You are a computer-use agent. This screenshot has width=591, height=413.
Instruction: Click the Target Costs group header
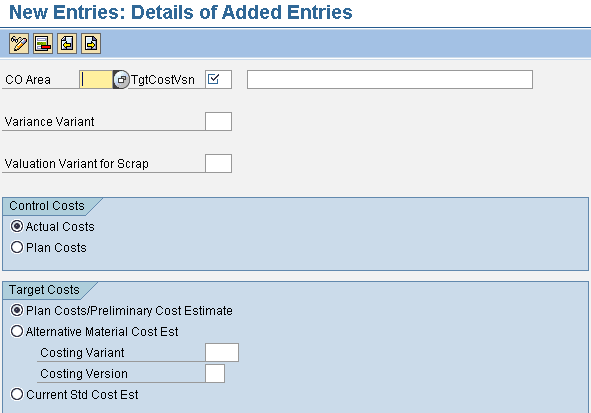(44, 290)
